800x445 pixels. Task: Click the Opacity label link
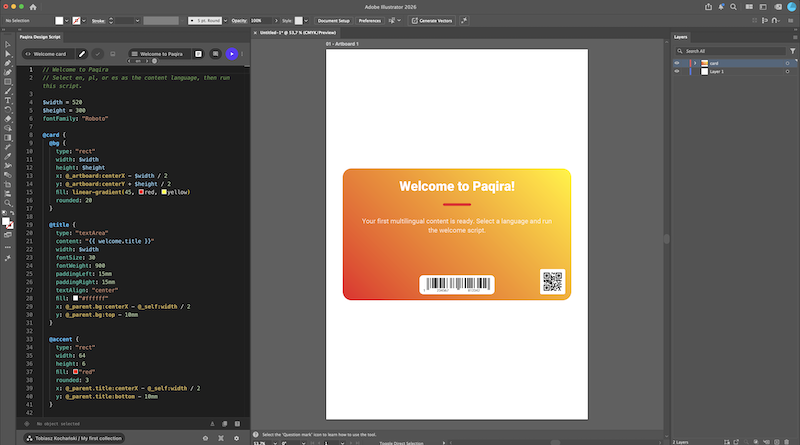pyautogui.click(x=239, y=21)
